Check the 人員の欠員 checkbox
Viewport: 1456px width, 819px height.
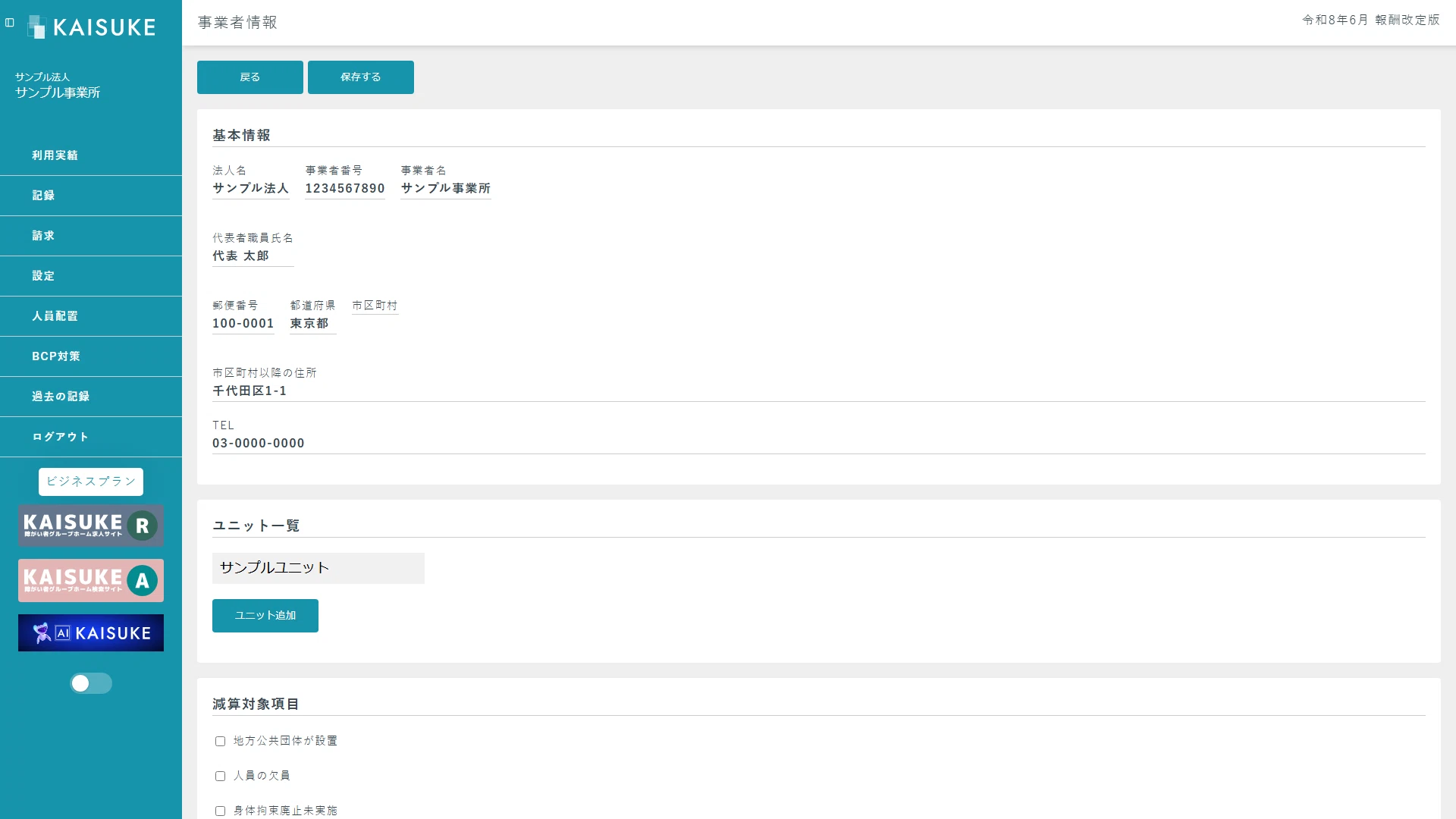click(x=220, y=776)
